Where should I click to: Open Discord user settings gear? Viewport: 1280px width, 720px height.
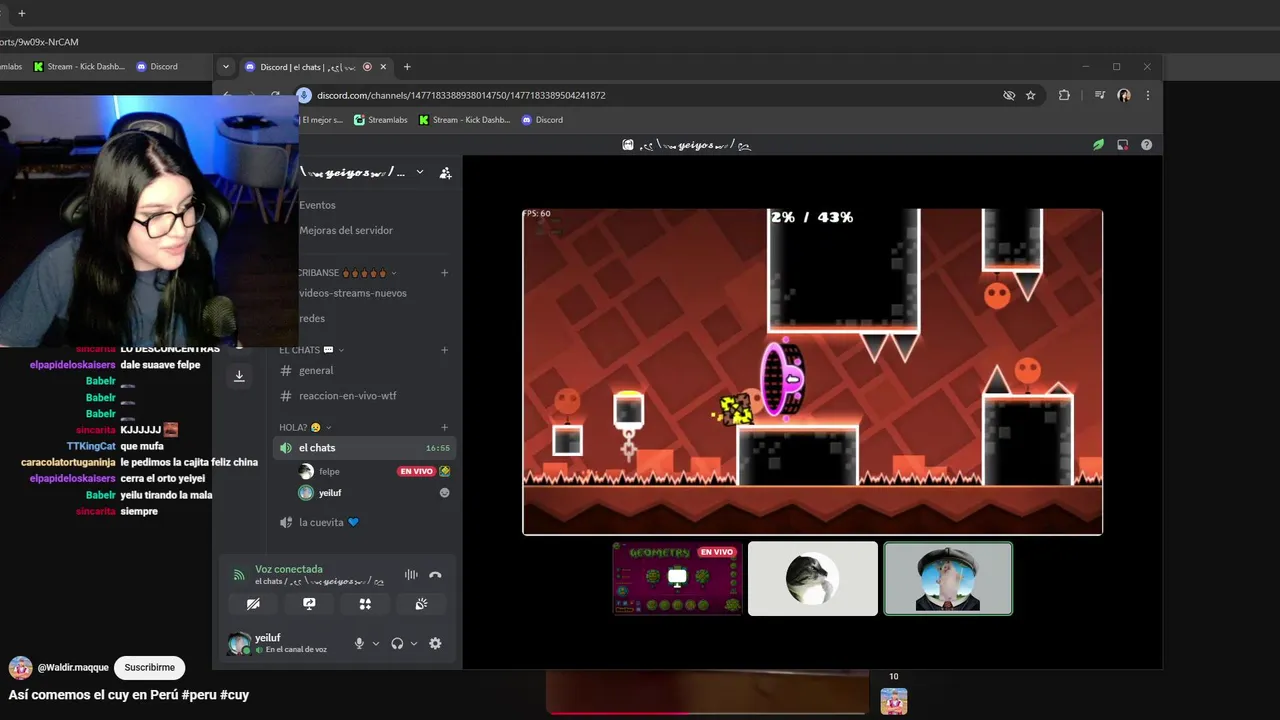[435, 644]
